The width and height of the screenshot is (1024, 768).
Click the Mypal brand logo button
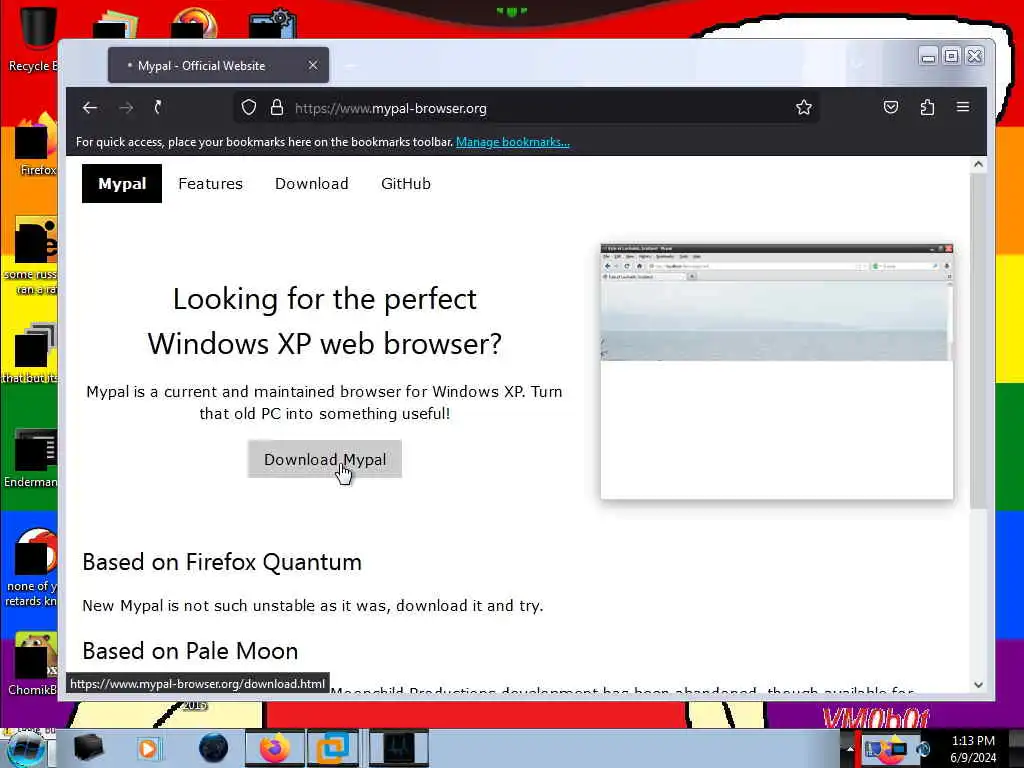point(122,184)
